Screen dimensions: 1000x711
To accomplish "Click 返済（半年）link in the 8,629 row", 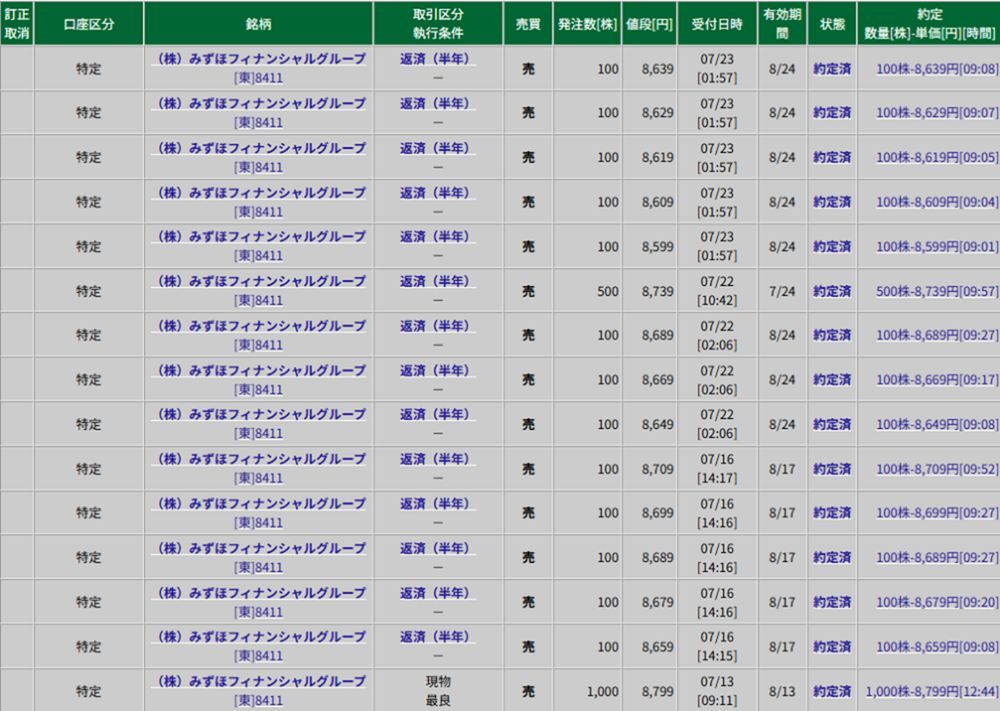I will pos(438,103).
